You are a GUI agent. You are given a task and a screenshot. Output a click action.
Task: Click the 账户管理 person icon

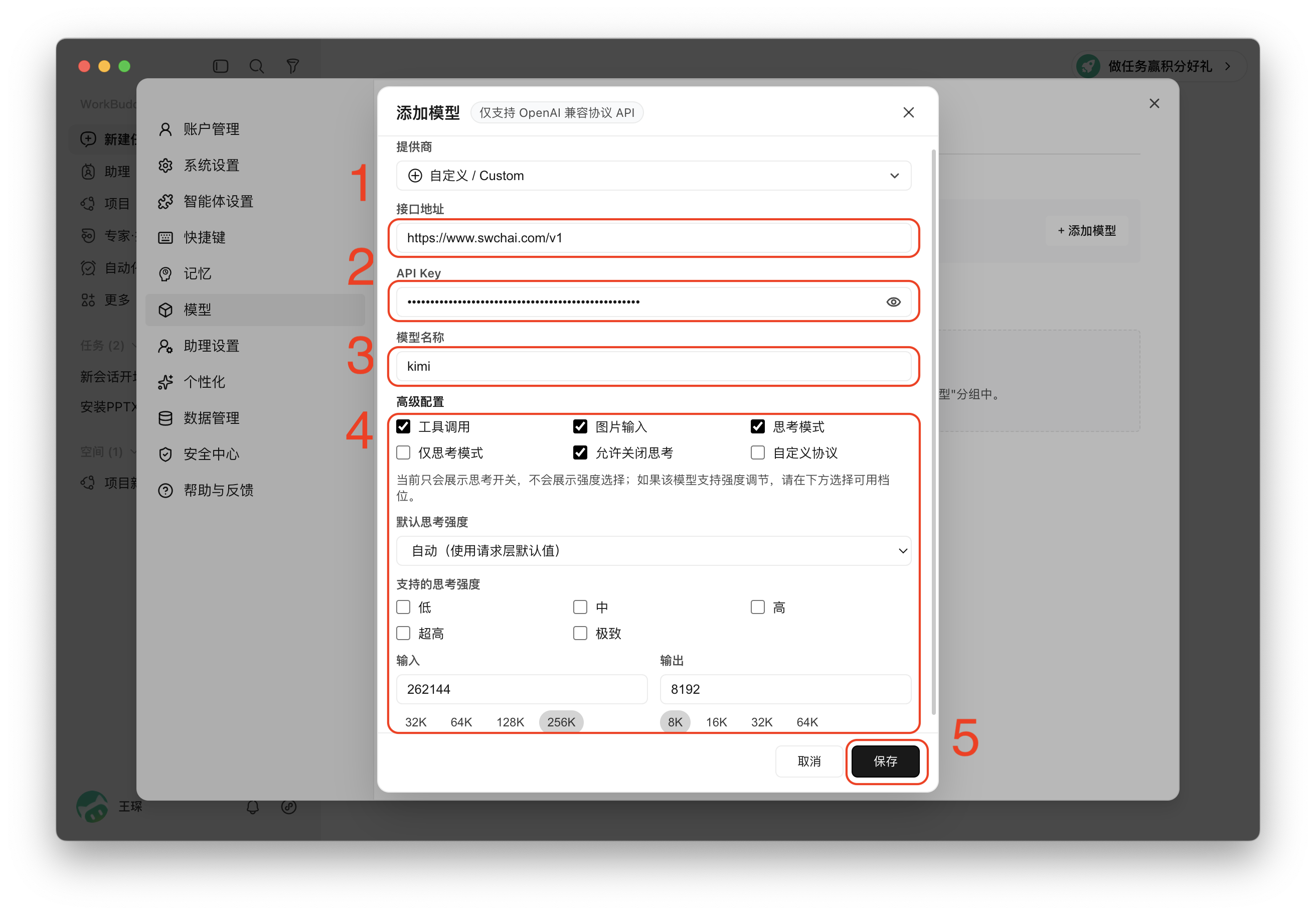pos(165,129)
